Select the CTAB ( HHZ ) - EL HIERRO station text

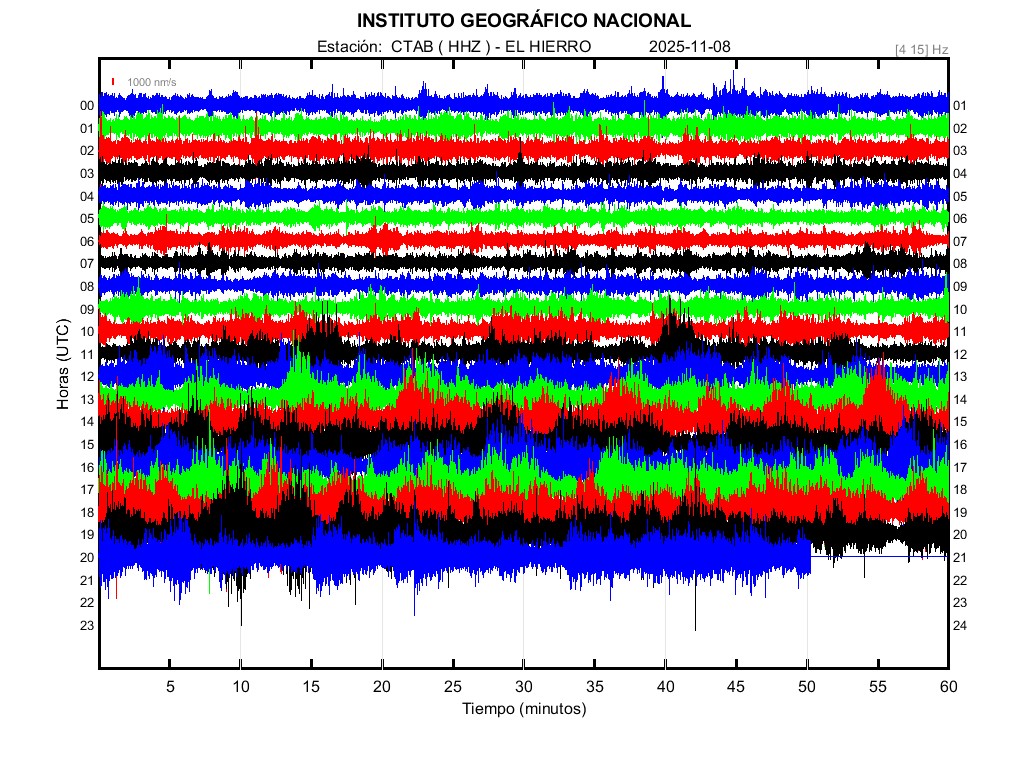491,47
